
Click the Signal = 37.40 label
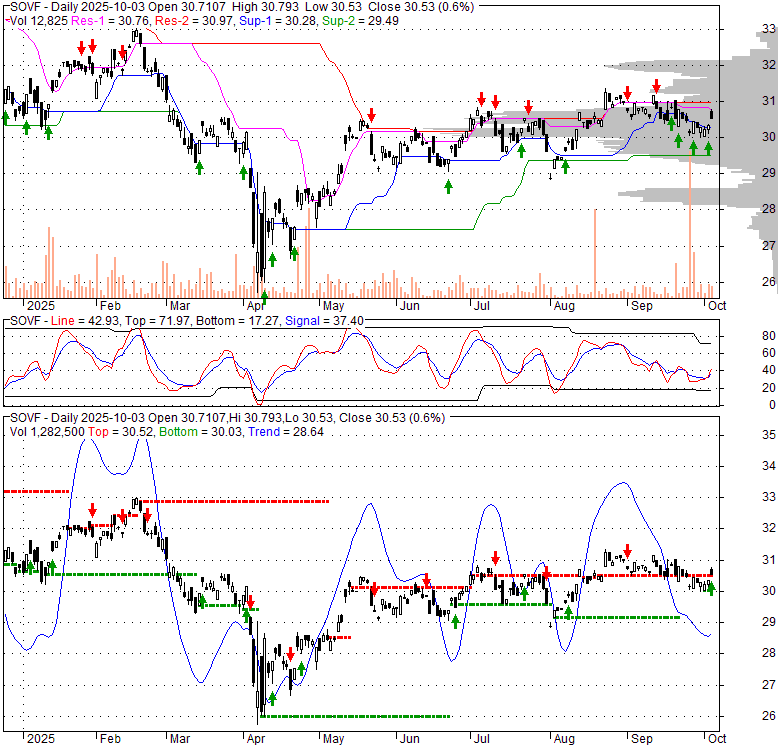pos(324,321)
